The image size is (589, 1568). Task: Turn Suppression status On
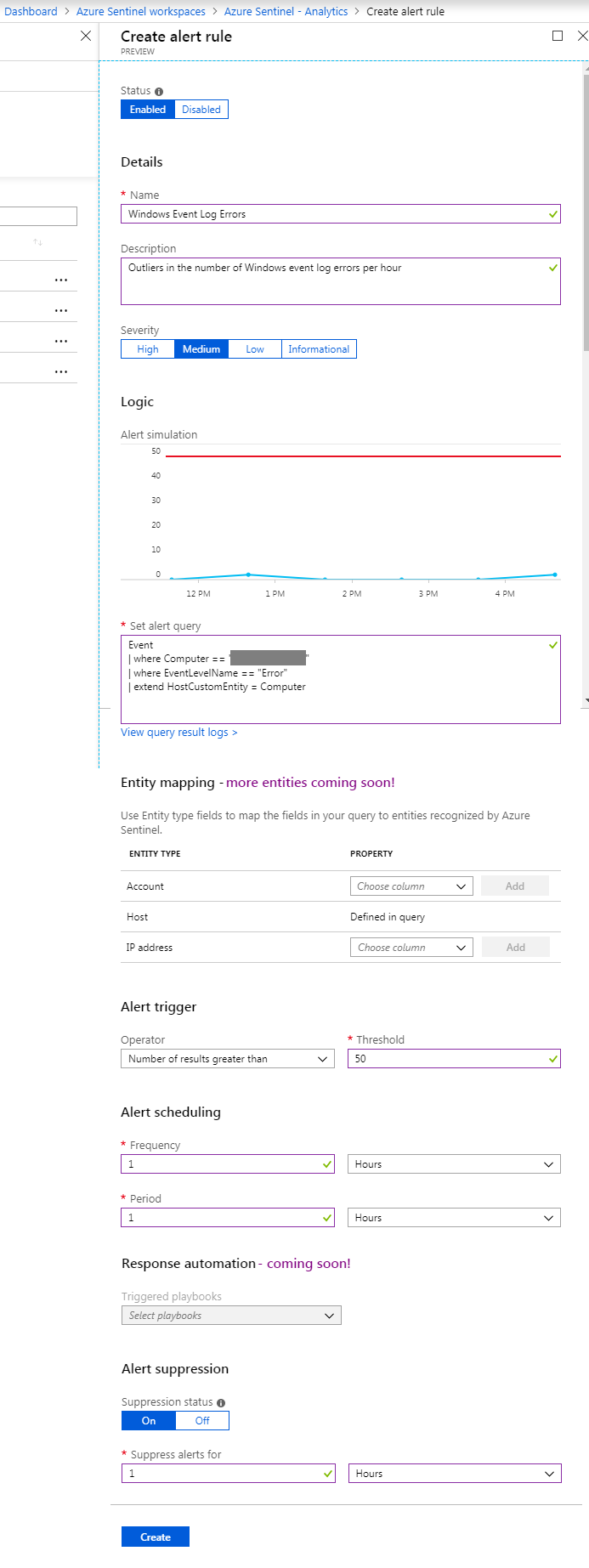point(149,1421)
